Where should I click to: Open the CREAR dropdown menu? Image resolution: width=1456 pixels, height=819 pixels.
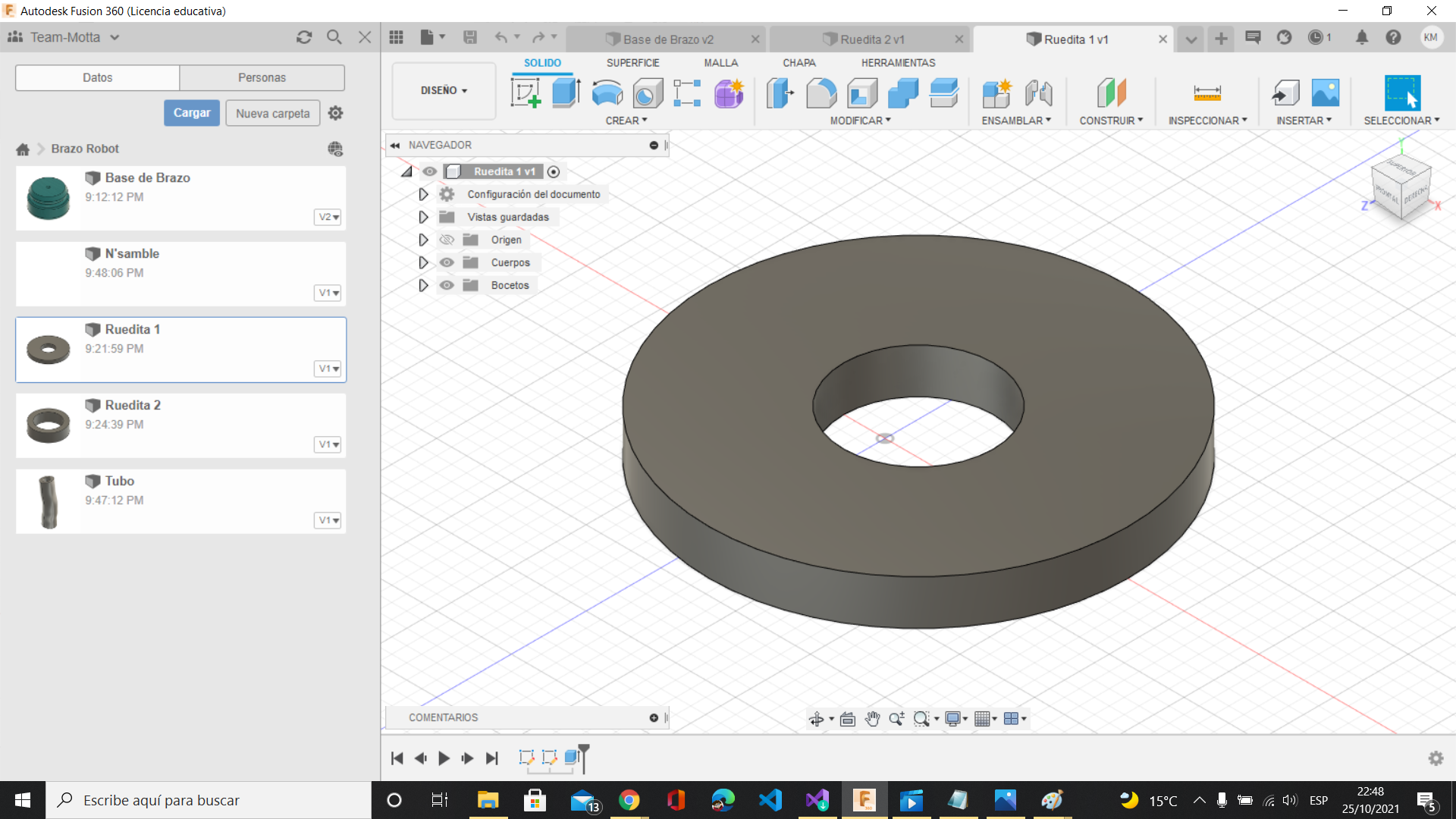pos(626,121)
